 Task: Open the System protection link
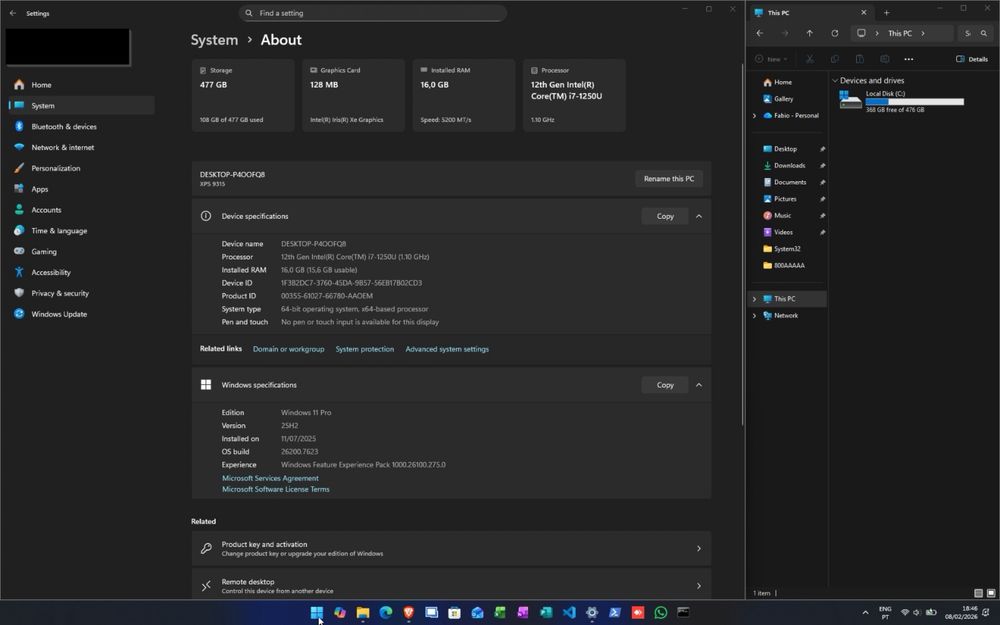tap(365, 349)
